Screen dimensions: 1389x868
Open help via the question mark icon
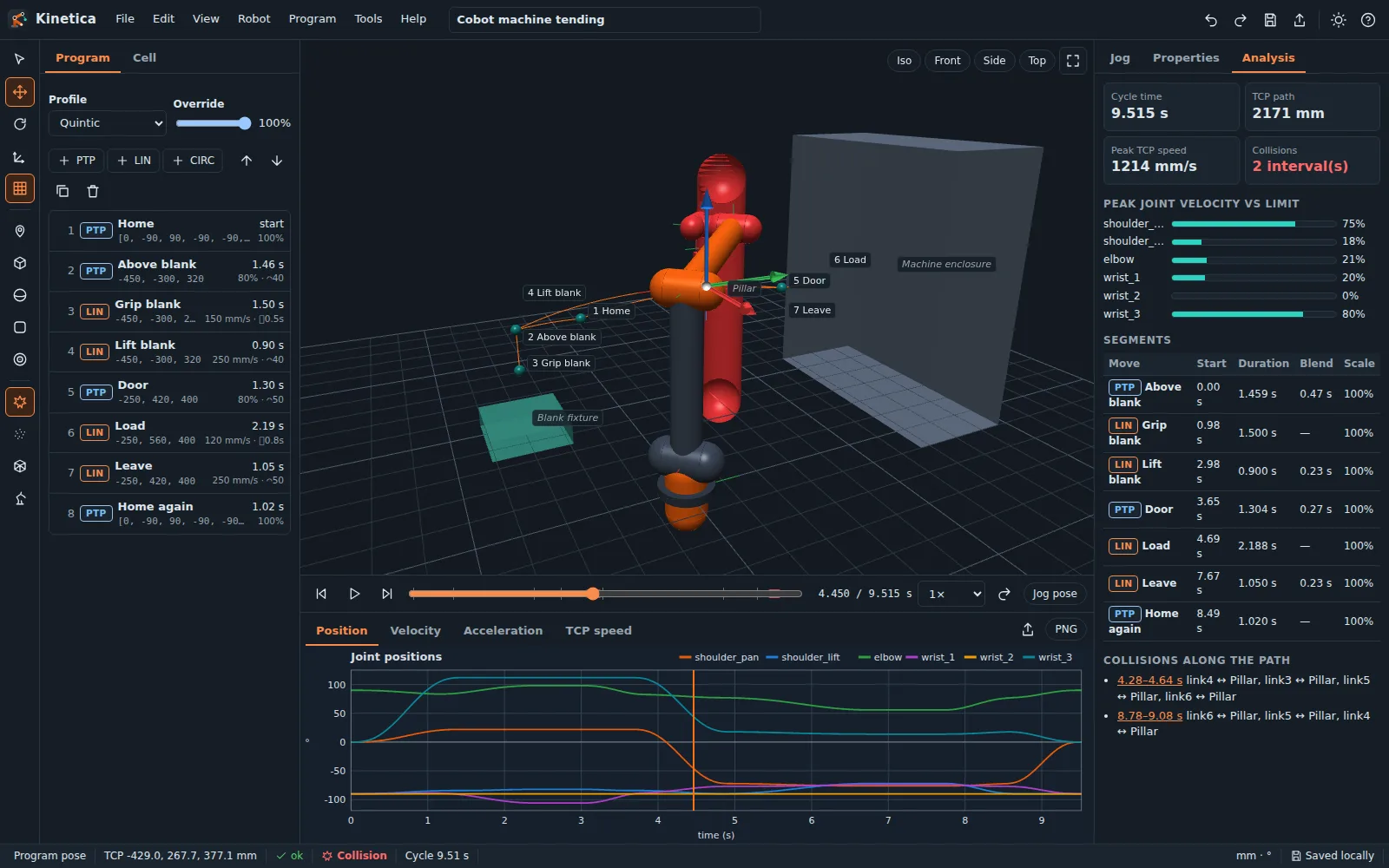(x=1368, y=20)
